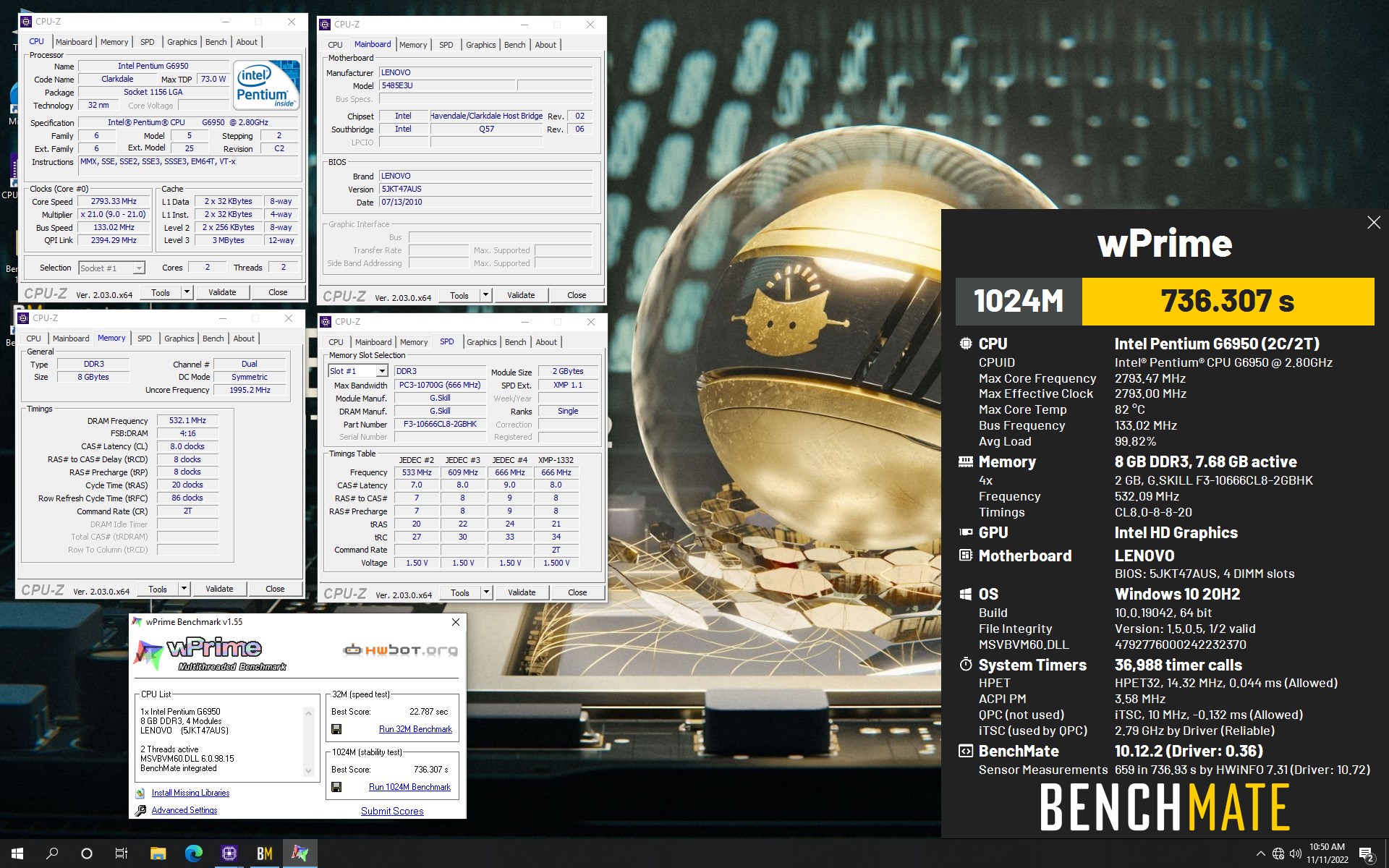Viewport: 1389px width, 868px height.
Task: Click scroll up arrow in CPU List
Action: [309, 712]
